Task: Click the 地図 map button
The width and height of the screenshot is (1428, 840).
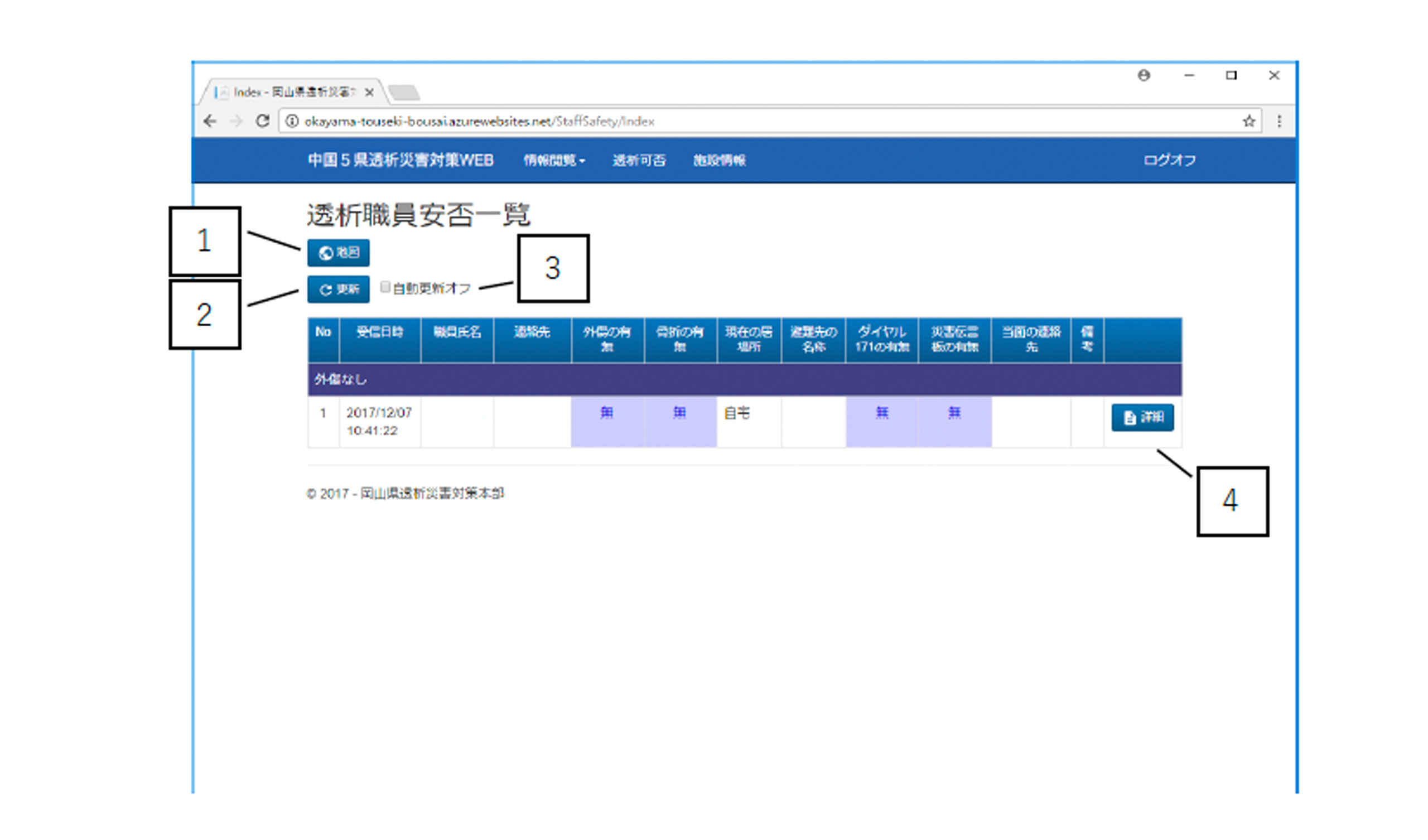Action: tap(338, 253)
